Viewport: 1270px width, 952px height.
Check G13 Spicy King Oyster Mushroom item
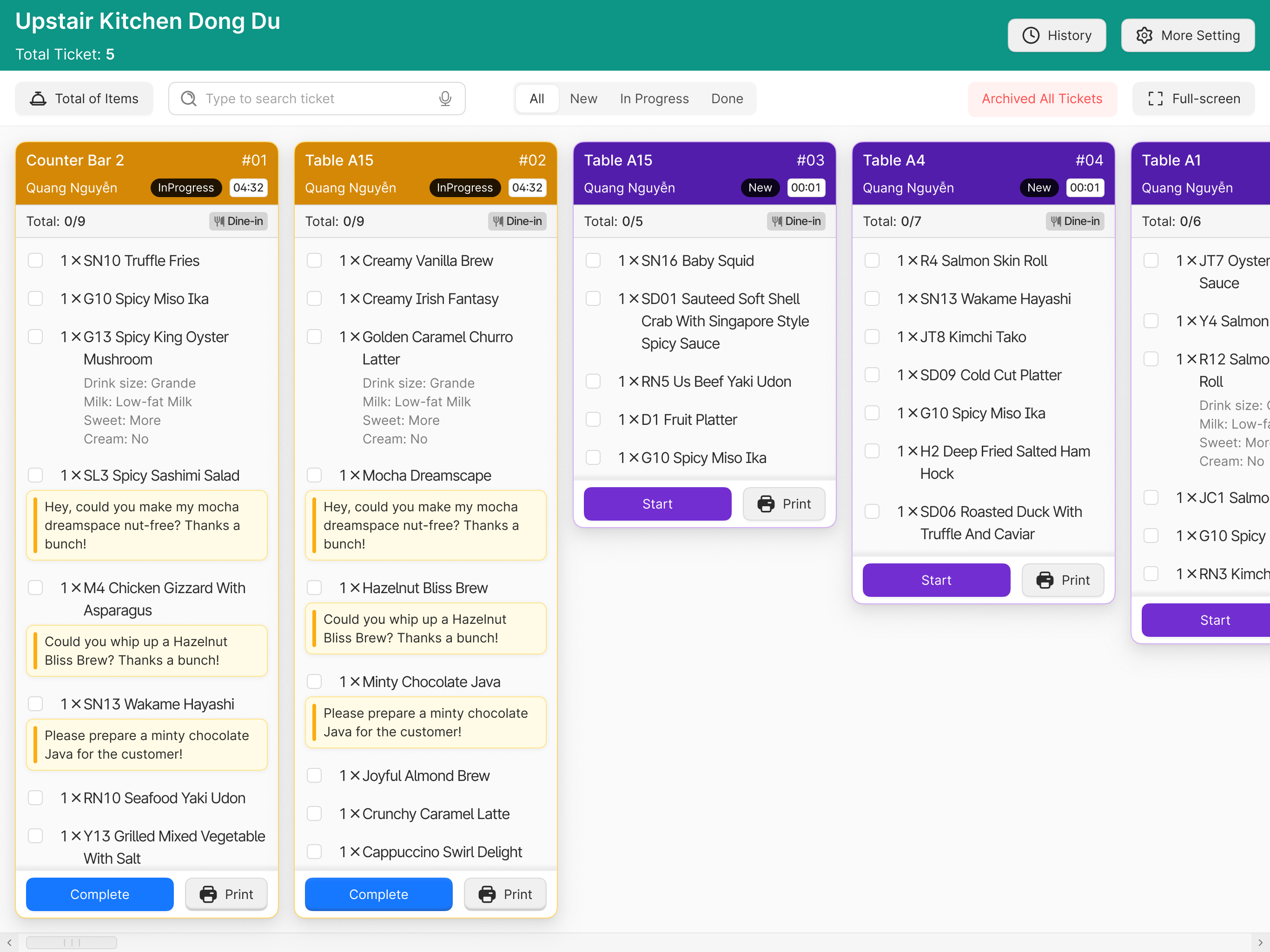point(36,337)
